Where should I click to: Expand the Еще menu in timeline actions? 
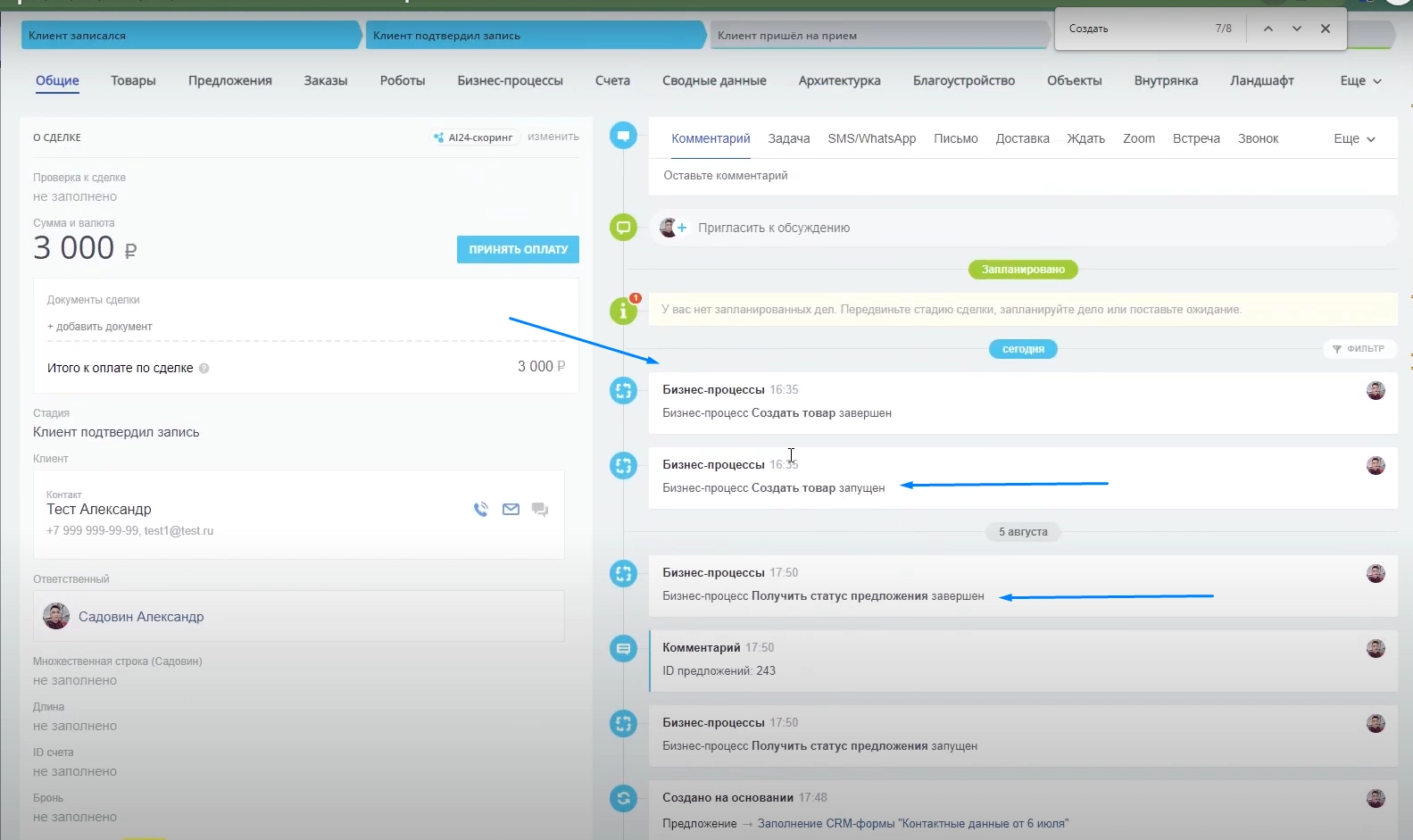pyautogui.click(x=1354, y=138)
